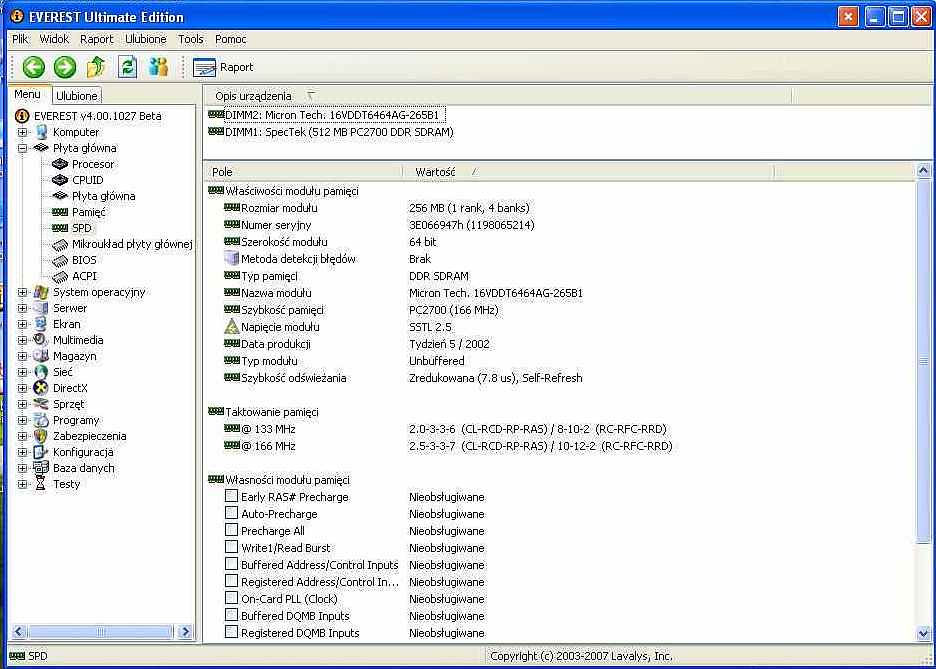The height and width of the screenshot is (669, 936).
Task: Select the Sprzęt hardware icon
Action: pos(41,404)
